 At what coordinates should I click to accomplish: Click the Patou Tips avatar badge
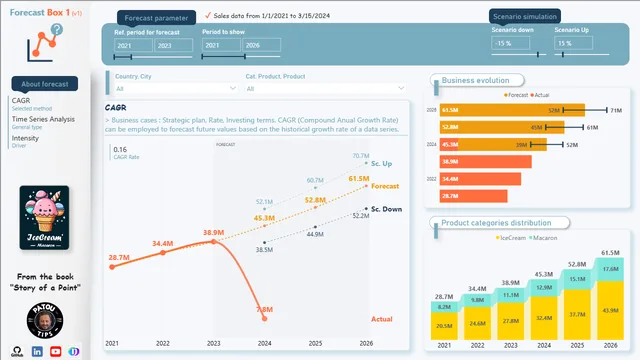pyautogui.click(x=45, y=320)
